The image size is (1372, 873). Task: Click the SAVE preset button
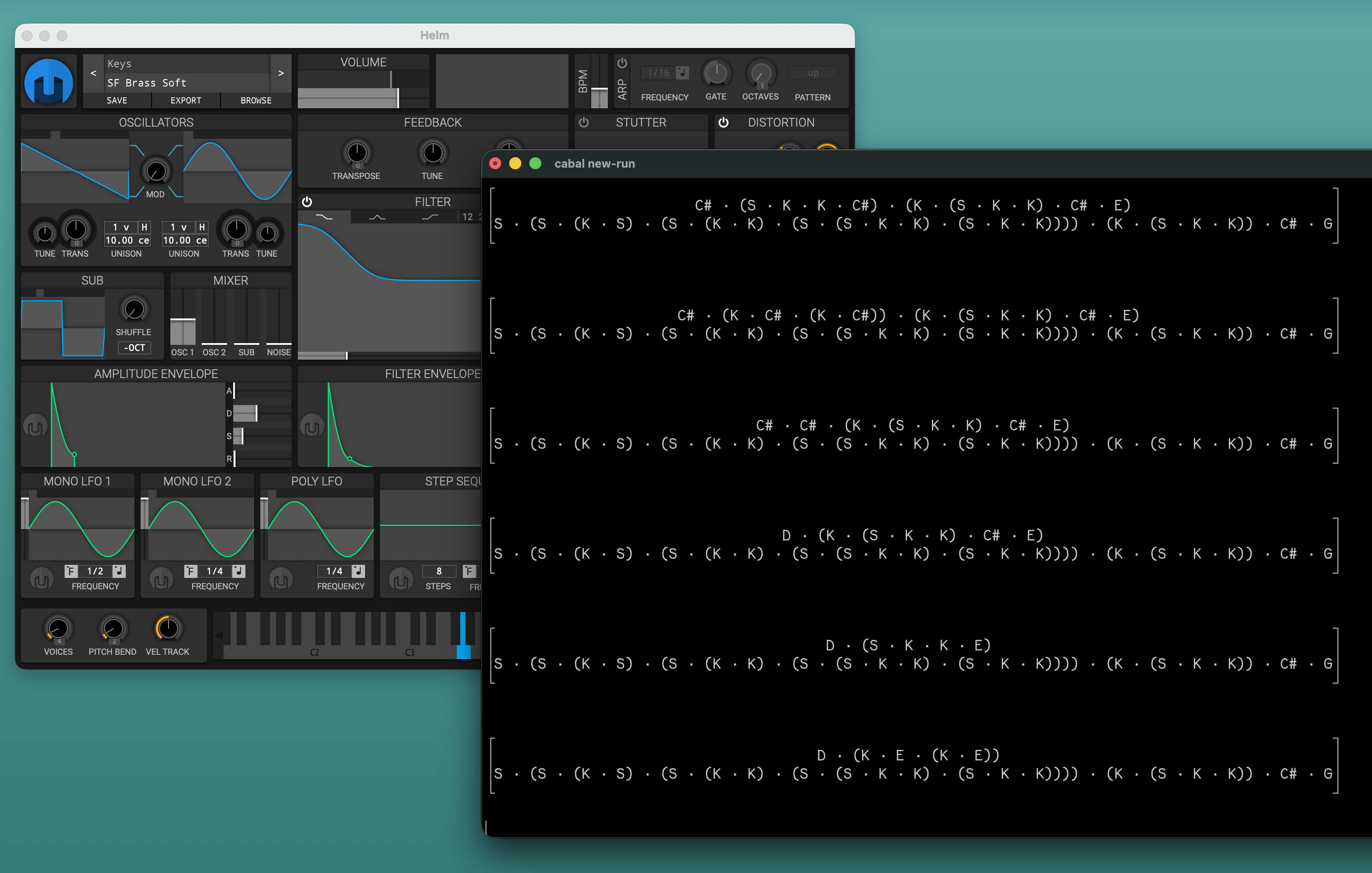[x=117, y=100]
